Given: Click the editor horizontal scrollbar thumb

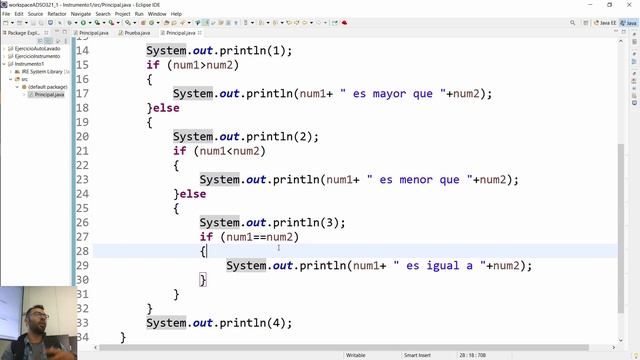Looking at the screenshot, I should (344, 347).
